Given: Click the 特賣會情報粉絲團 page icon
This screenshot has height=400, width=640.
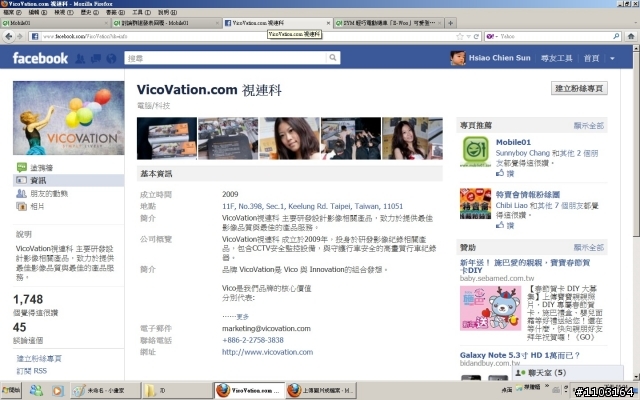Looking at the screenshot, I should click(476, 203).
